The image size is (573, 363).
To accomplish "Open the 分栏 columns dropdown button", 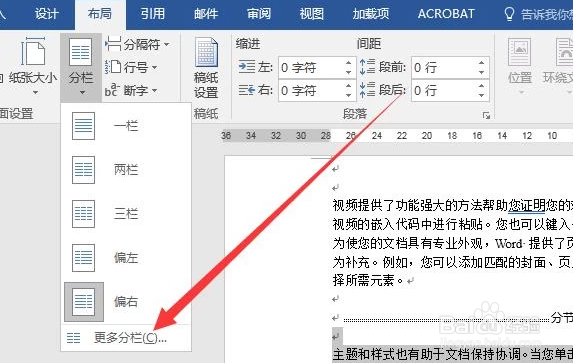I will [81, 68].
